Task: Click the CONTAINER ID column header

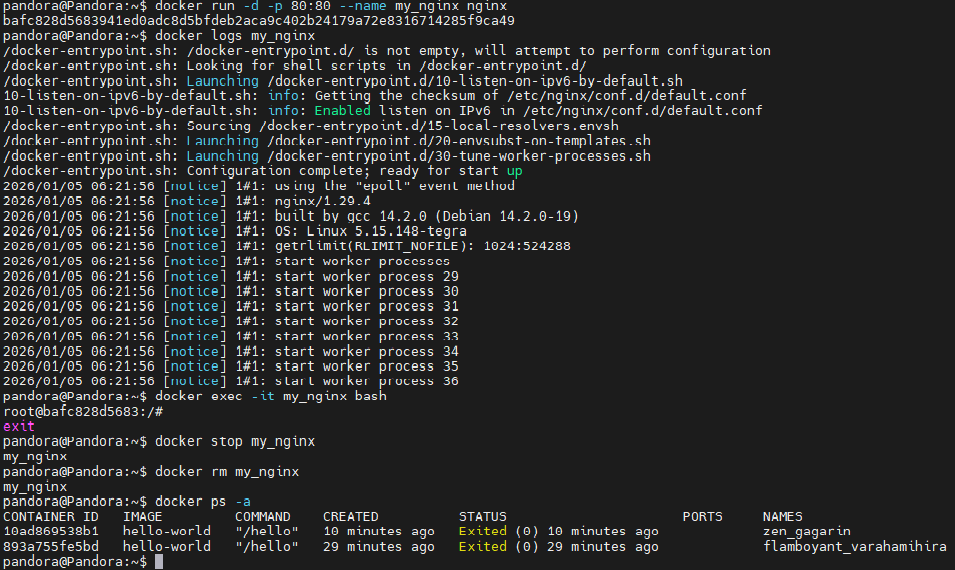Action: (x=50, y=516)
